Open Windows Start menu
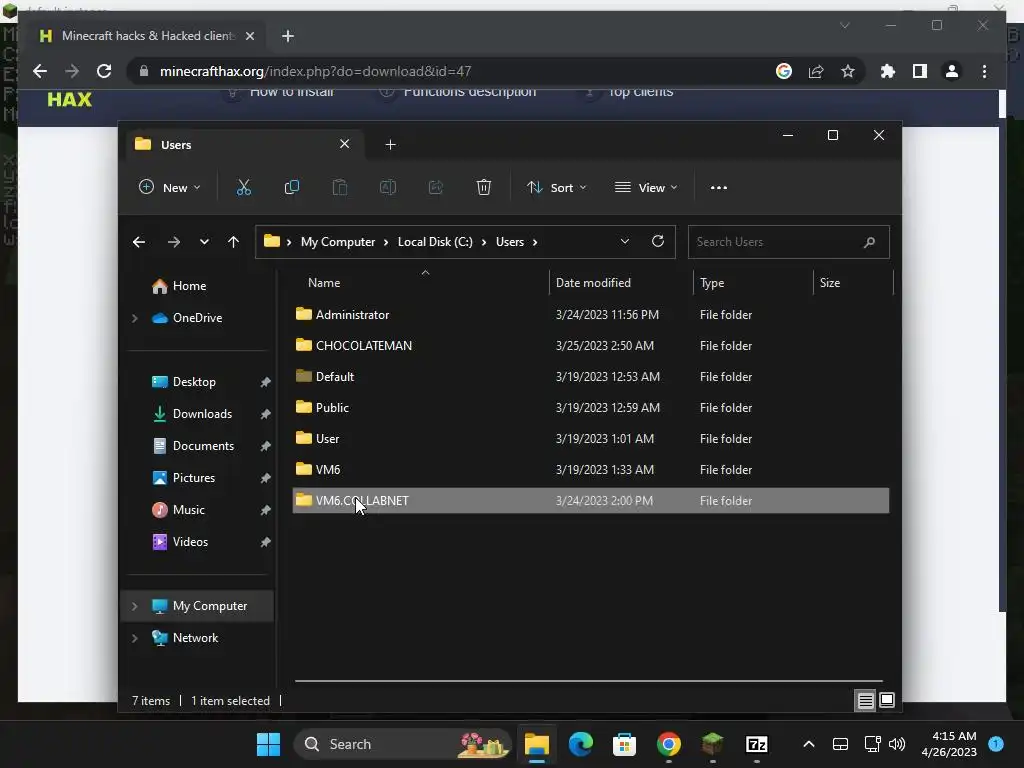Screen dimensions: 1024x768 point(268,744)
